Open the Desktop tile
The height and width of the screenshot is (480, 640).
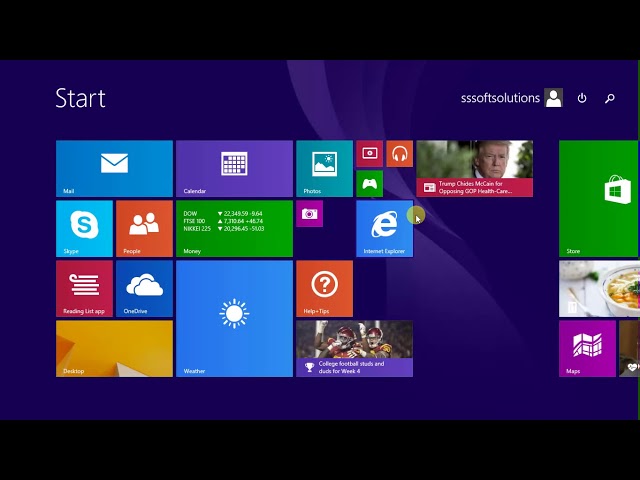[x=114, y=349]
